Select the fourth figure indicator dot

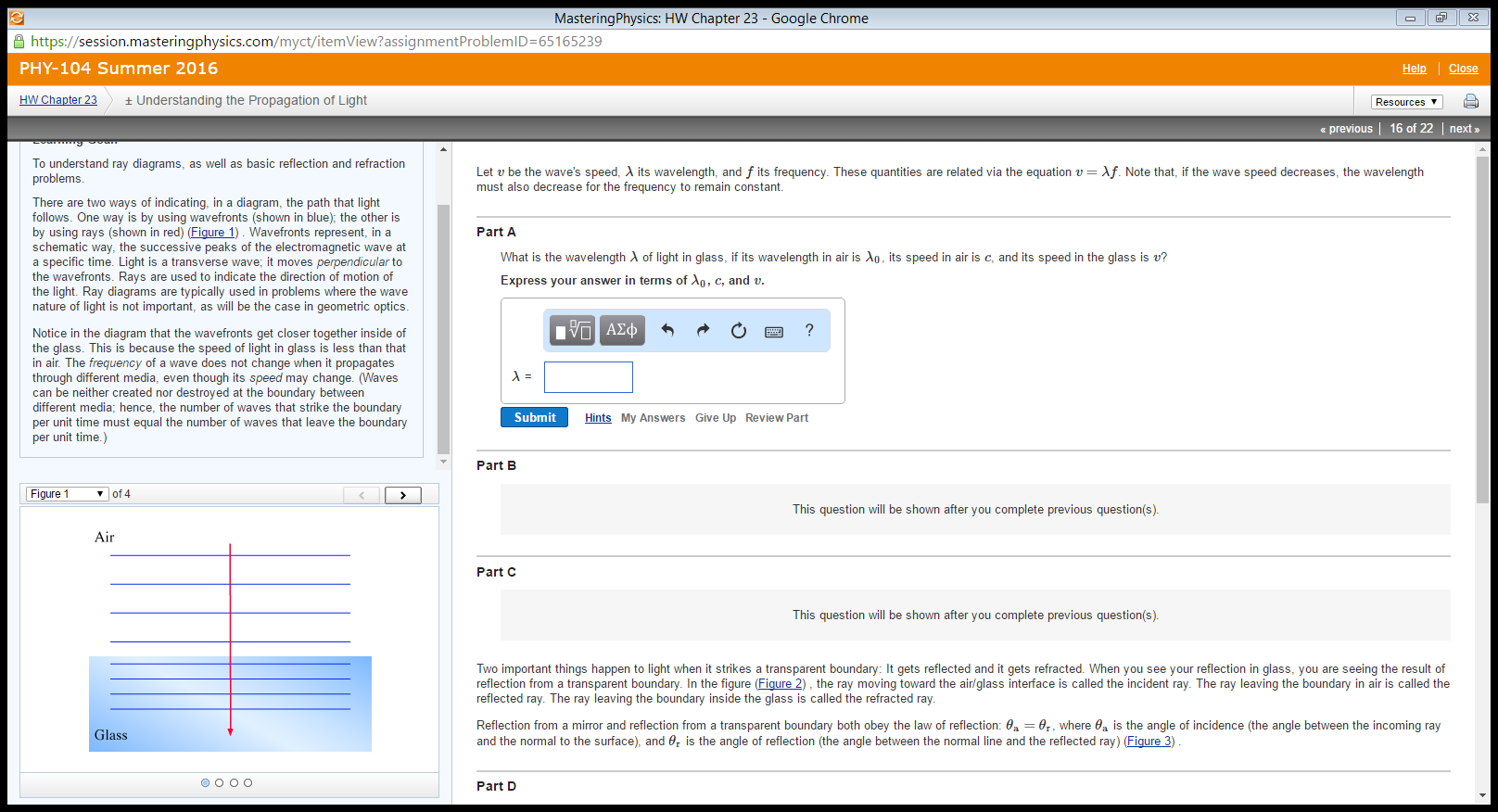click(248, 783)
